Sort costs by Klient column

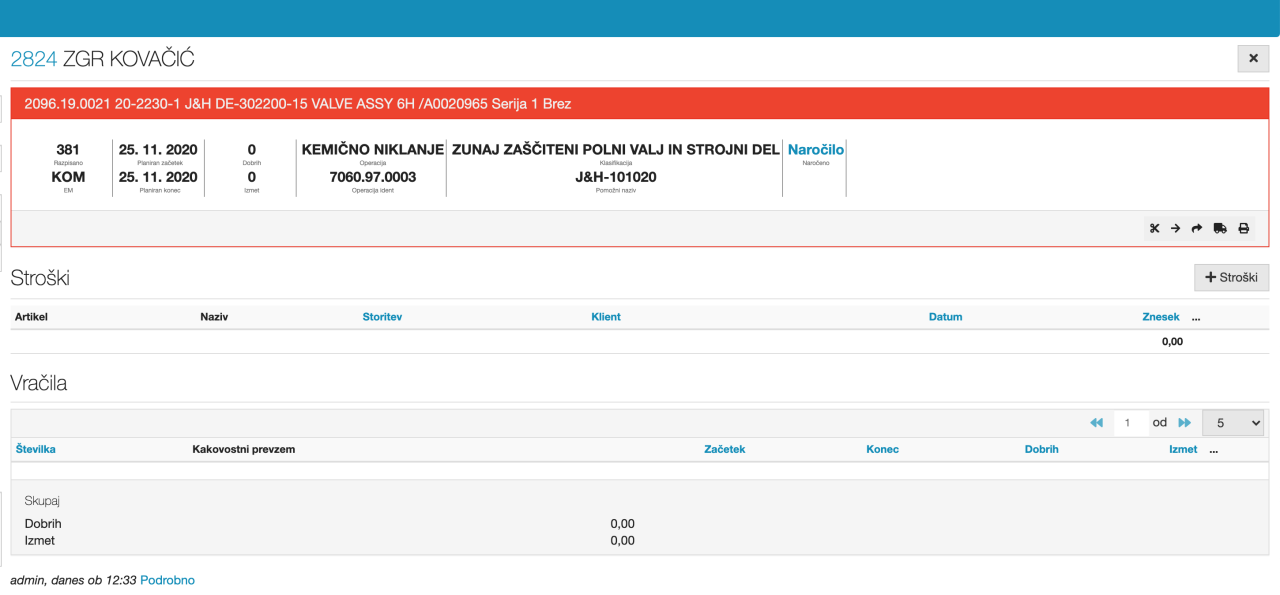coord(606,317)
